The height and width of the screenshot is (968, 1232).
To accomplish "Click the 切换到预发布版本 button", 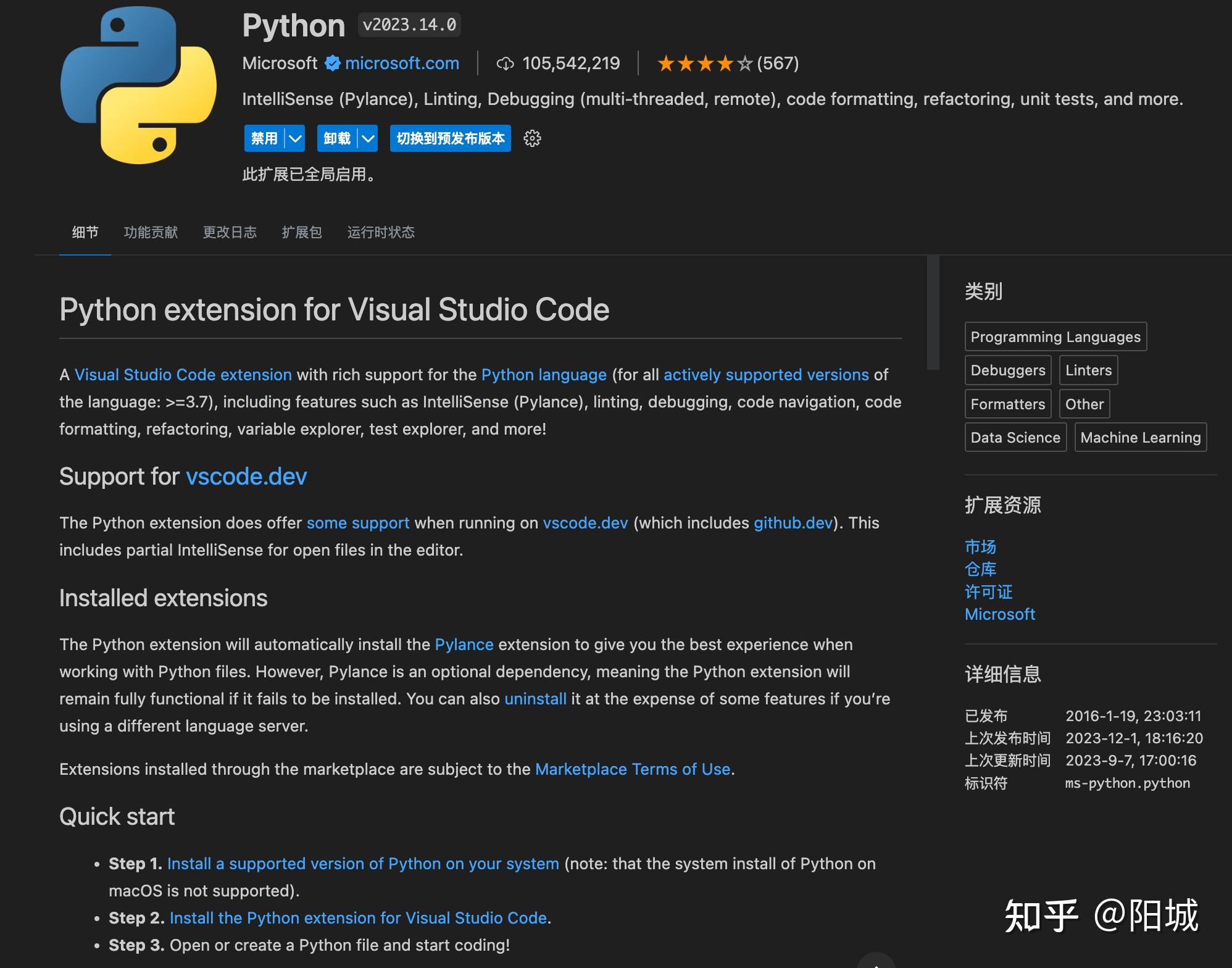I will coord(450,138).
